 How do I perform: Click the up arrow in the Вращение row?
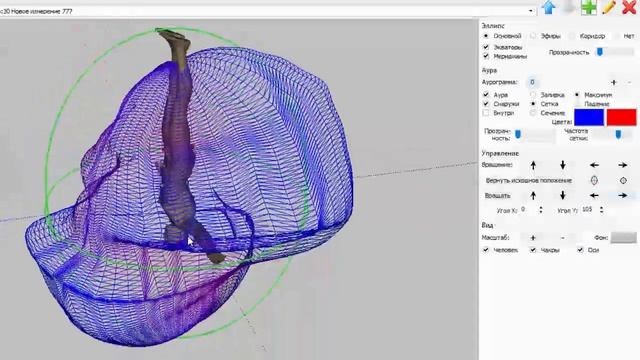tap(533, 165)
